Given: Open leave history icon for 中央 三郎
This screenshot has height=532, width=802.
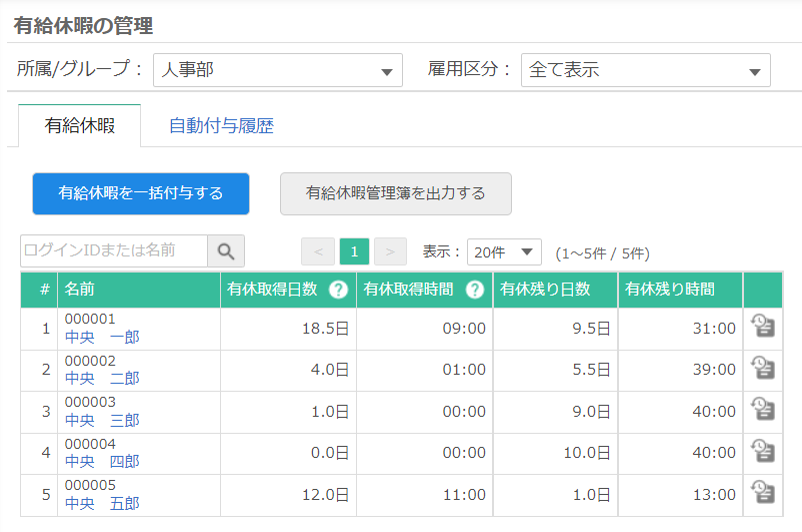Looking at the screenshot, I should pos(763,409).
